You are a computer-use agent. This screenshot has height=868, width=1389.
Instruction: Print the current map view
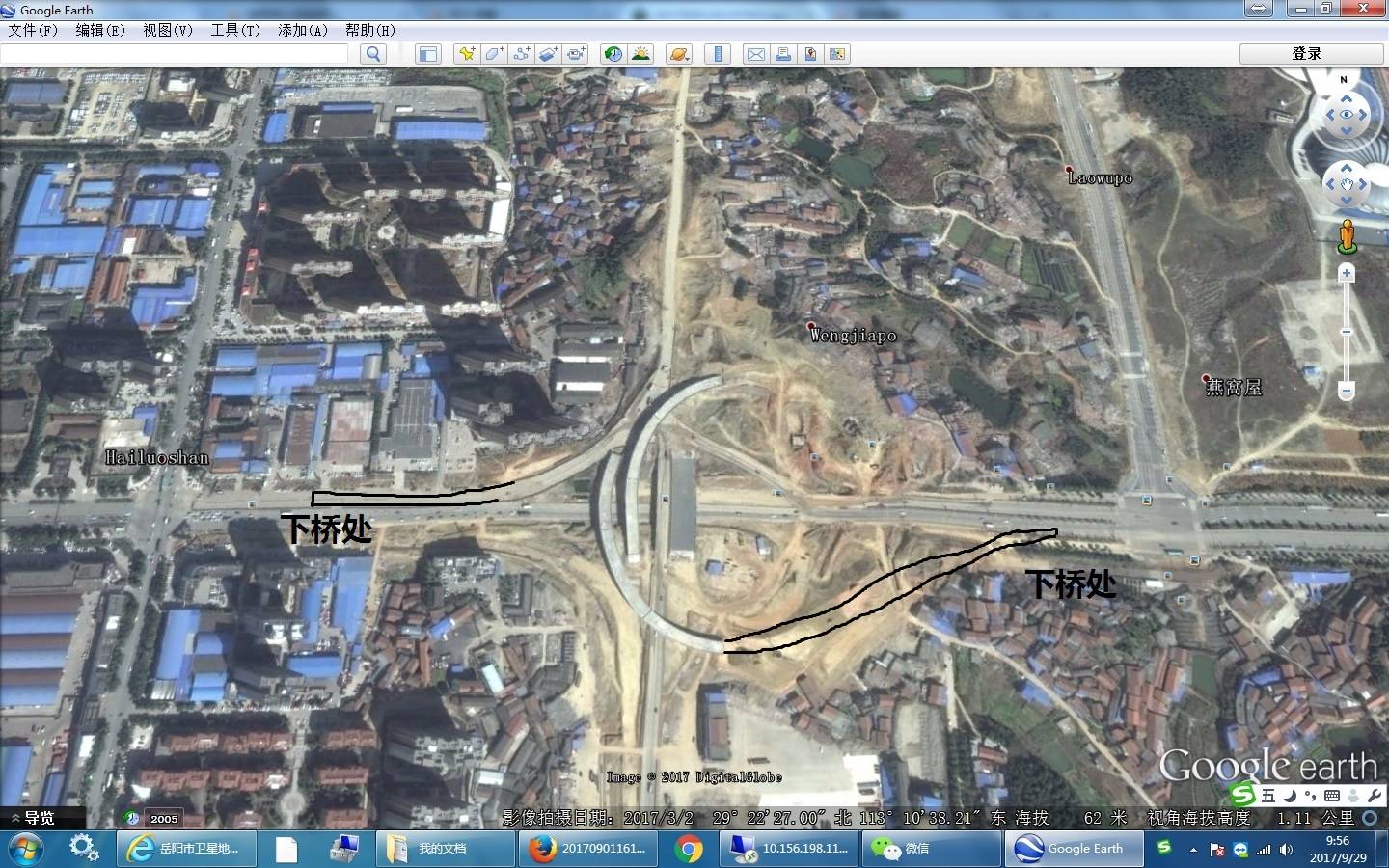pos(783,54)
